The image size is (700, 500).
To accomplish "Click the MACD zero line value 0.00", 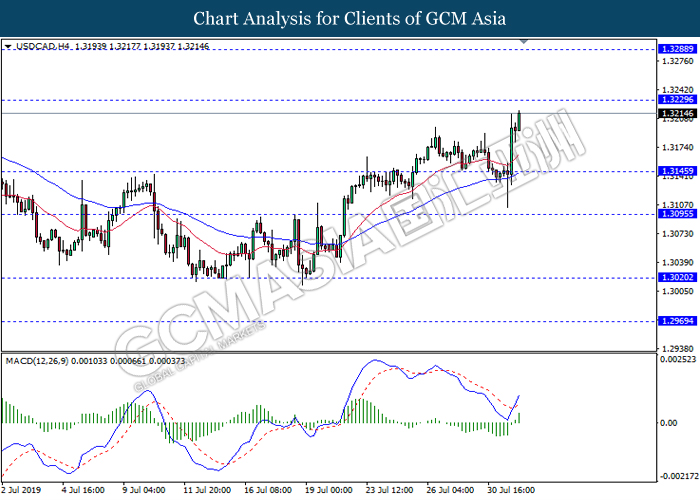I will coord(669,423).
